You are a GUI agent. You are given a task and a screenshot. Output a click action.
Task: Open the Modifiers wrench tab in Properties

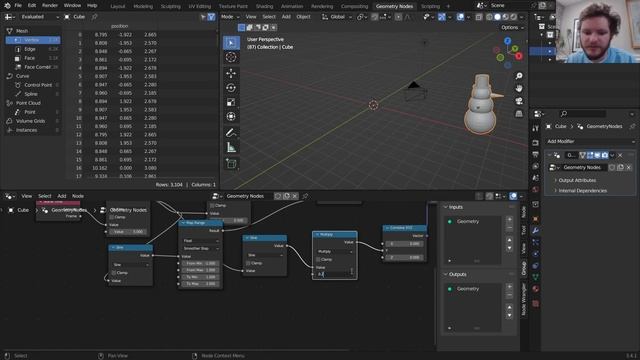[x=536, y=231]
